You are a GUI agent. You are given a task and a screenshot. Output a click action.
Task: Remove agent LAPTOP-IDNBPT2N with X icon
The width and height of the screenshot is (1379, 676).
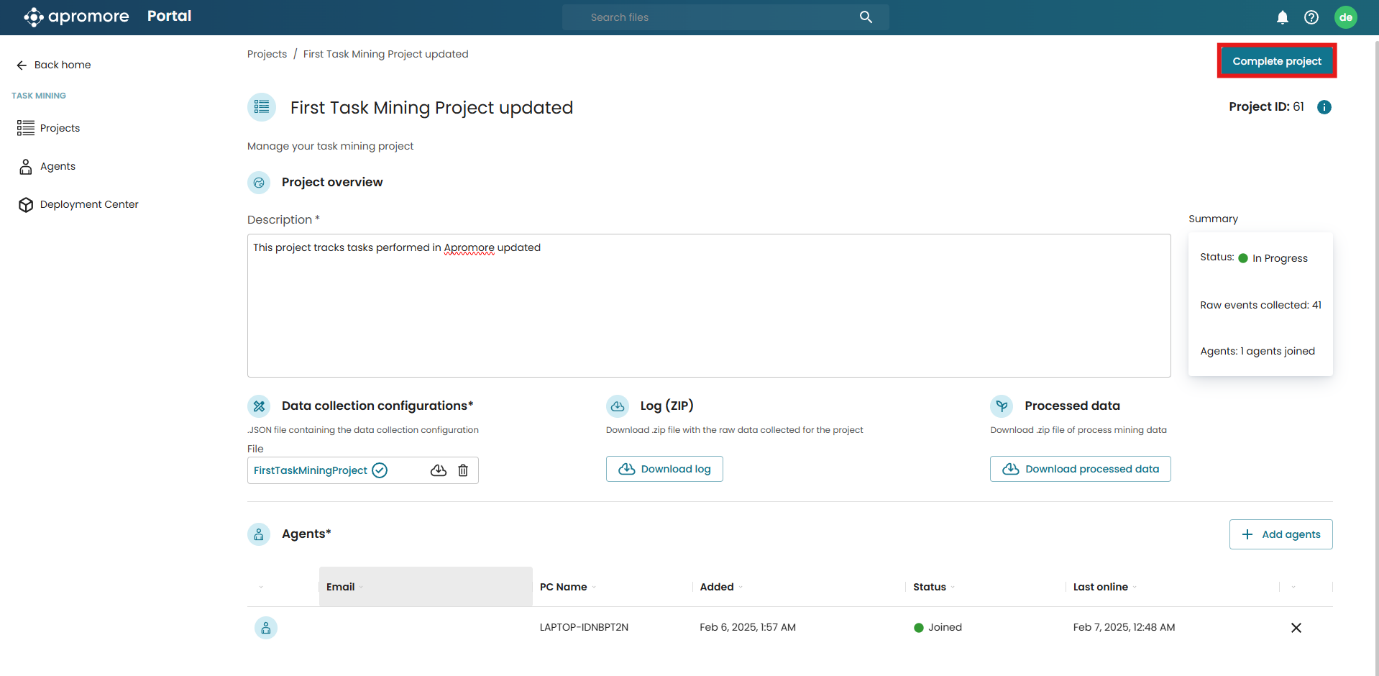(1296, 628)
